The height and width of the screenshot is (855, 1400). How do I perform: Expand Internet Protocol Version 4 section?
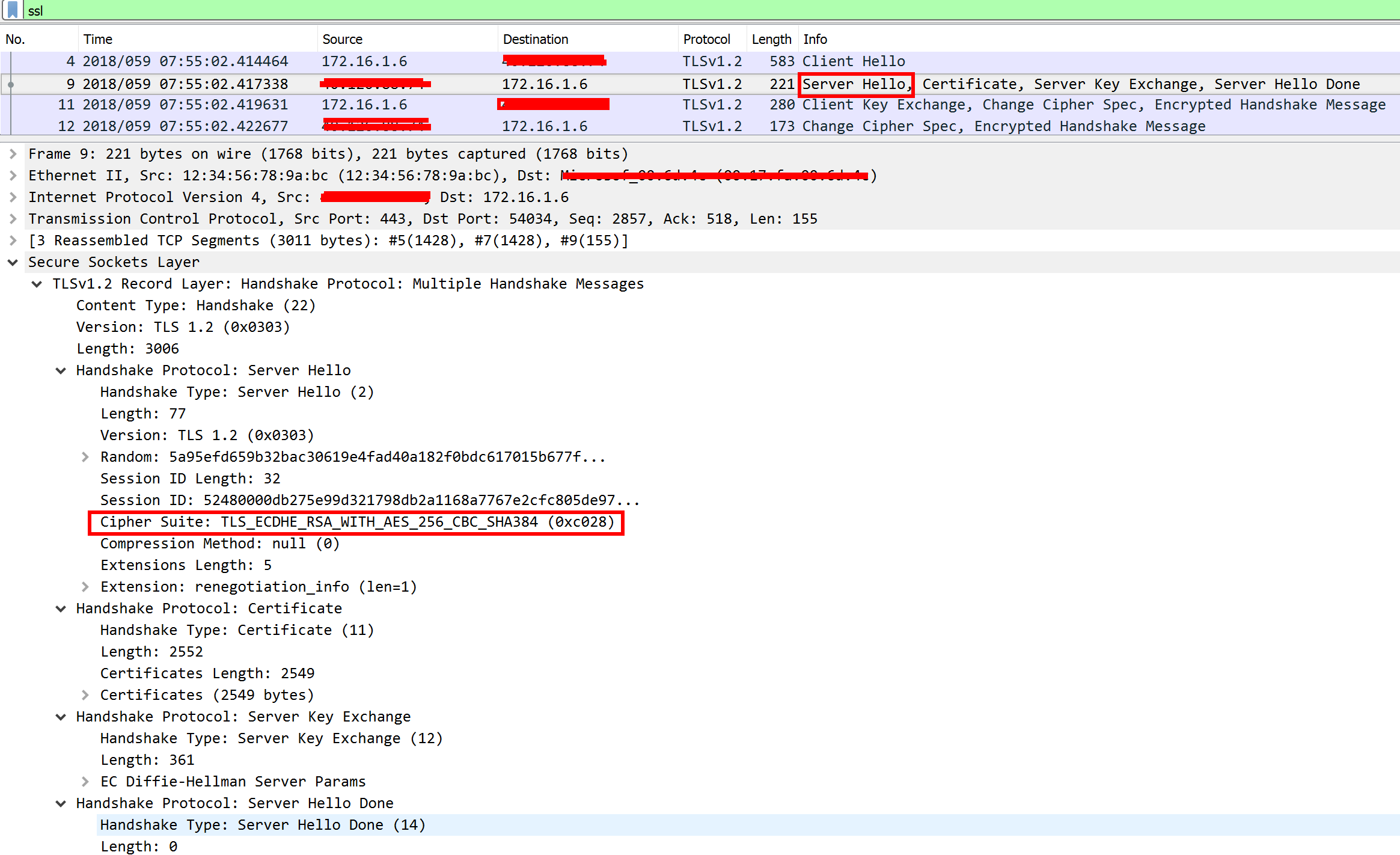click(x=13, y=197)
